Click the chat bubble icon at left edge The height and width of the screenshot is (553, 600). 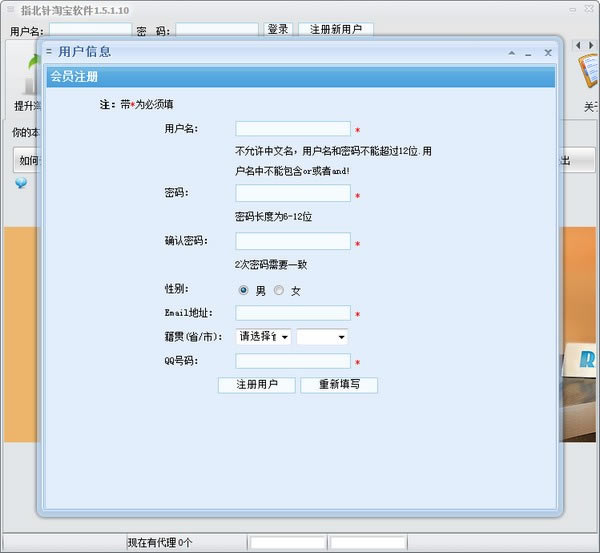[20, 184]
